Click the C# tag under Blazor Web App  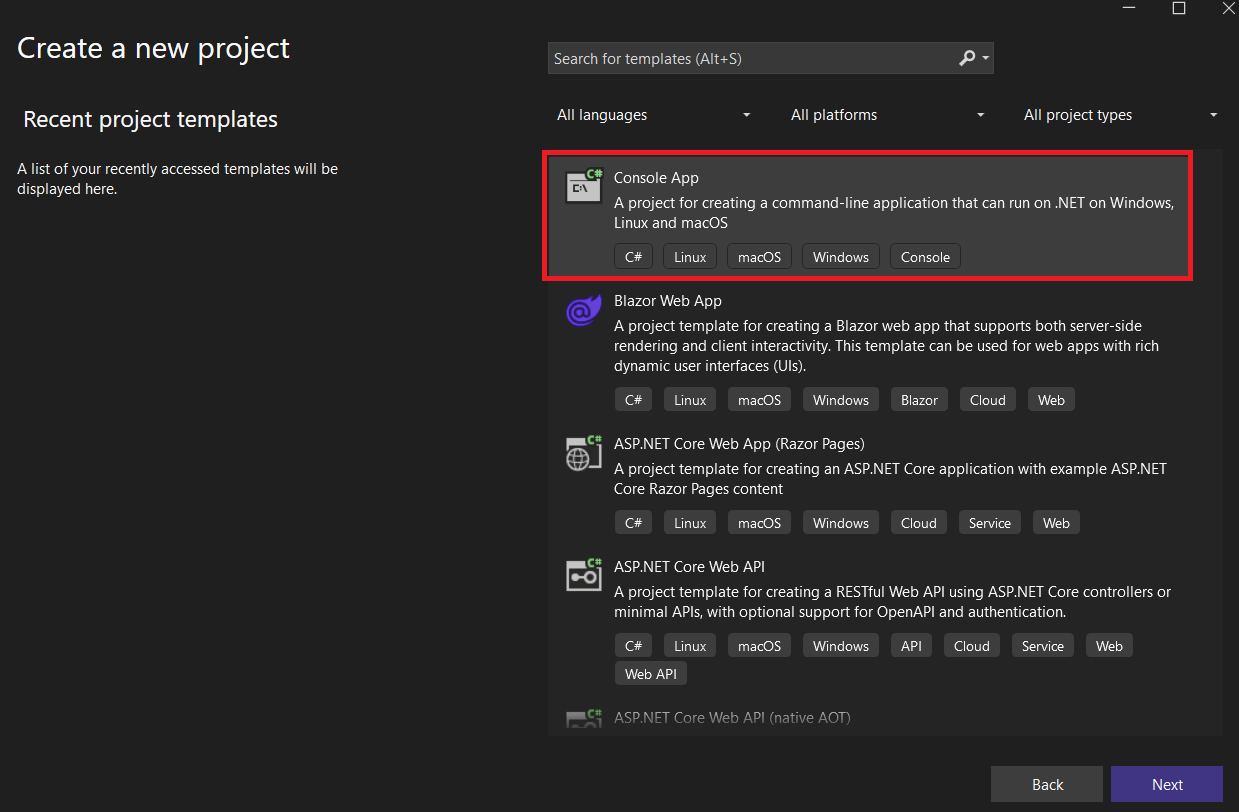coord(633,400)
